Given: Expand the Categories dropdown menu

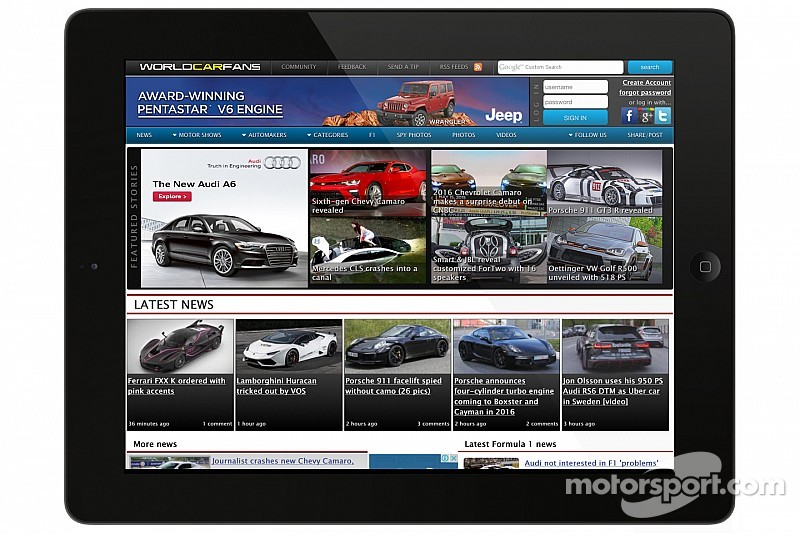Looking at the screenshot, I should point(328,135).
